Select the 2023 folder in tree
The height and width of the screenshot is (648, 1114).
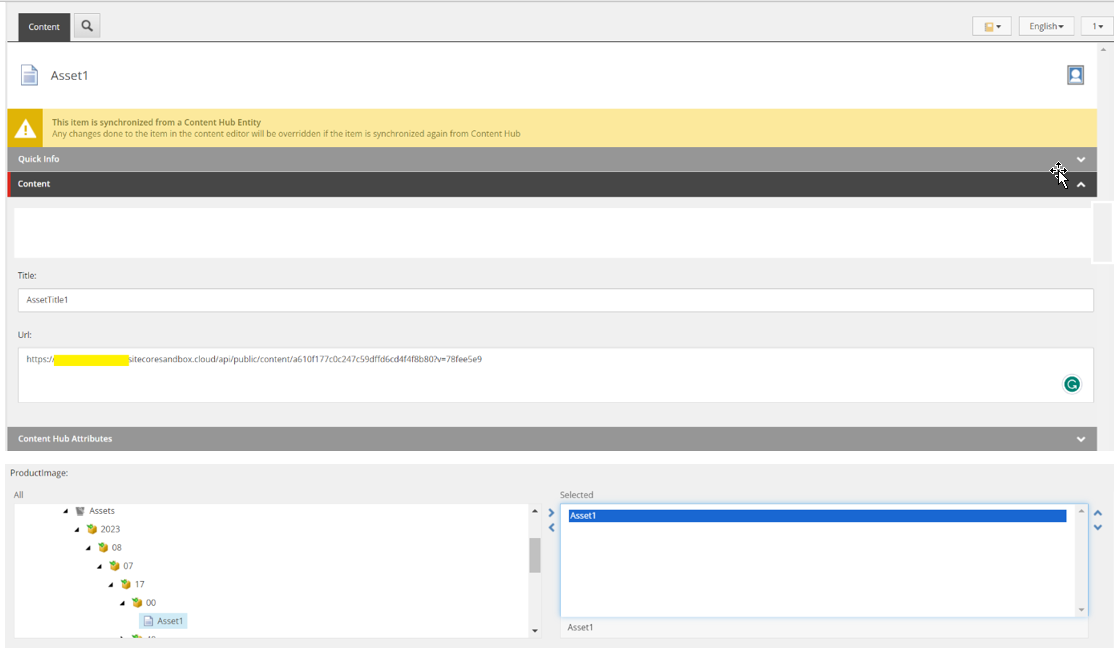tap(110, 529)
